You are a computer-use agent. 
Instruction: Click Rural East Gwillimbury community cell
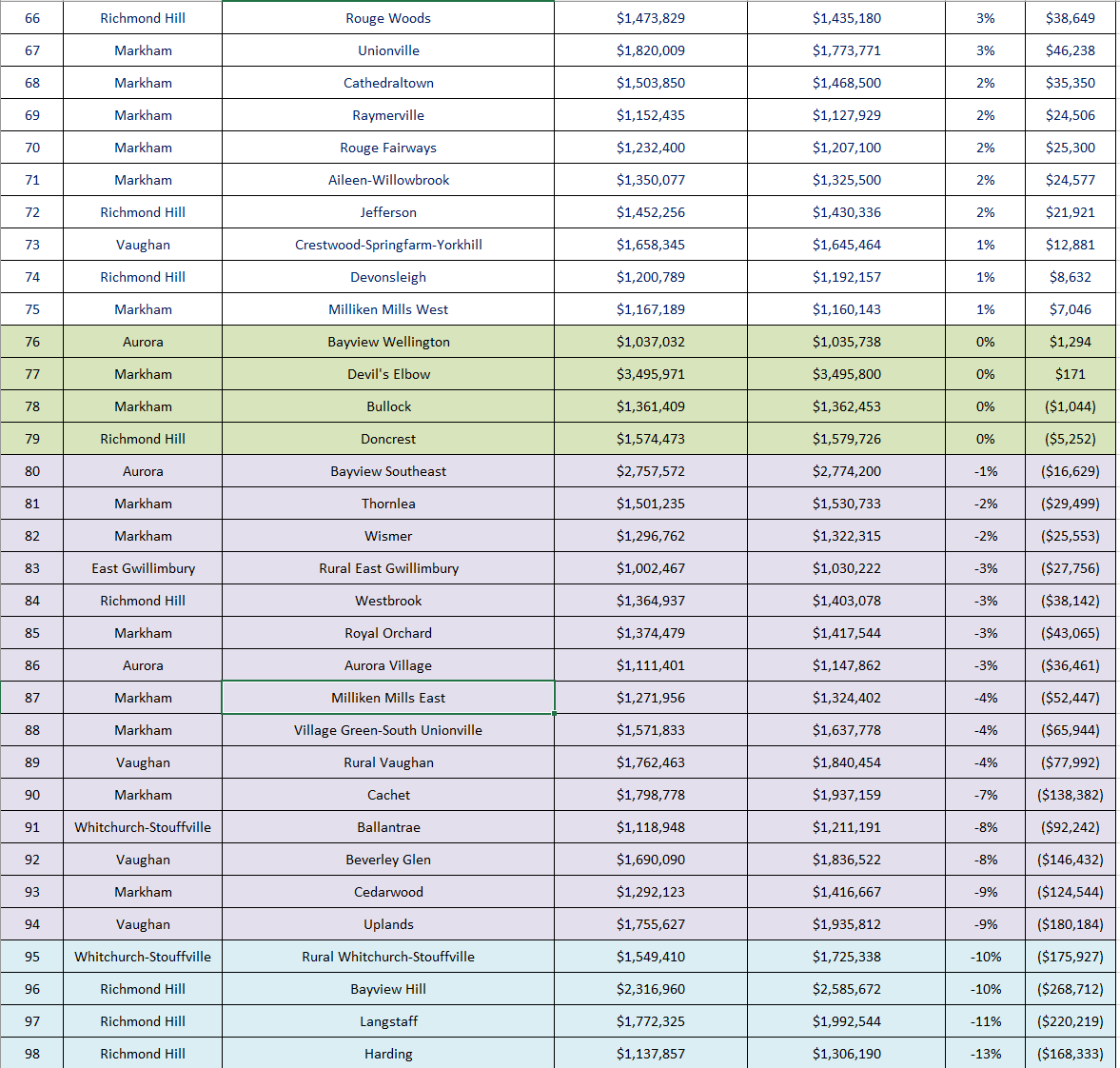coord(388,568)
